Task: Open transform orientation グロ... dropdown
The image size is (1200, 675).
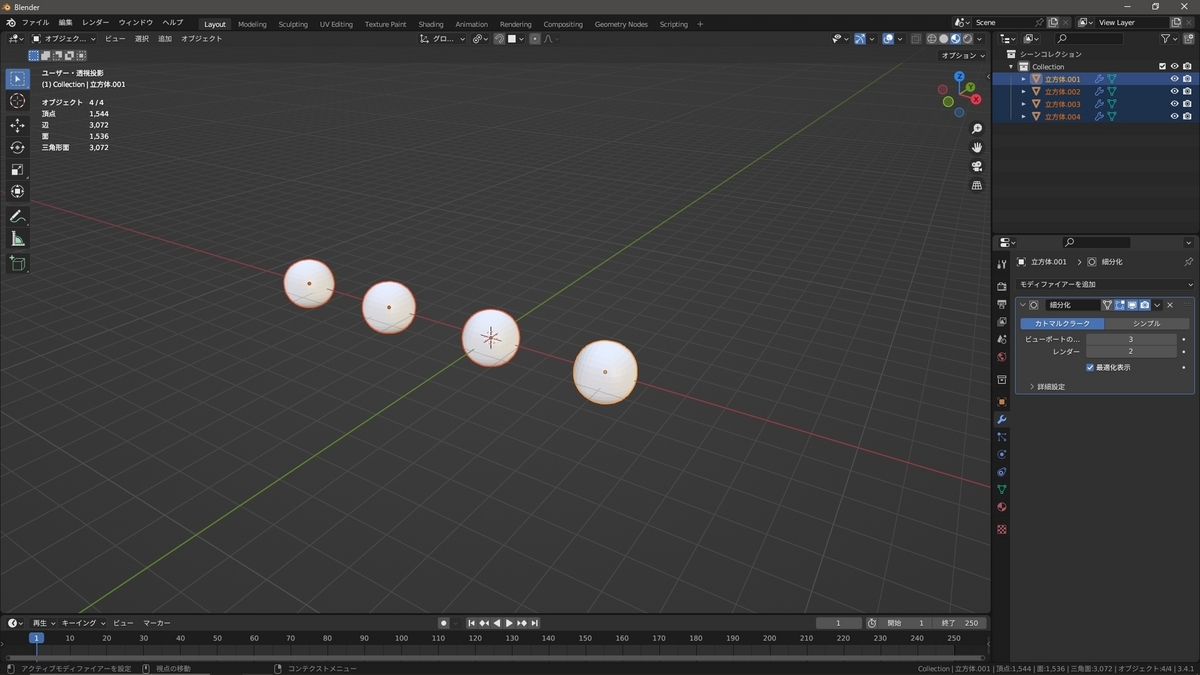Action: [442, 39]
